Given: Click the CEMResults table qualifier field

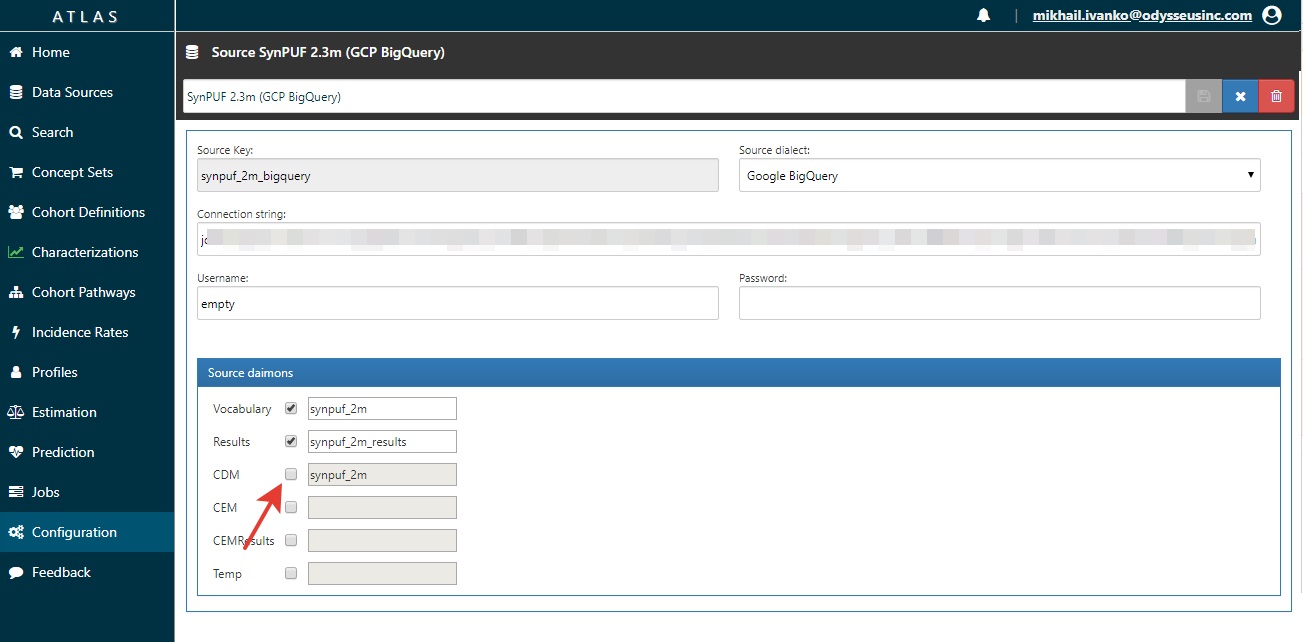Looking at the screenshot, I should point(382,540).
